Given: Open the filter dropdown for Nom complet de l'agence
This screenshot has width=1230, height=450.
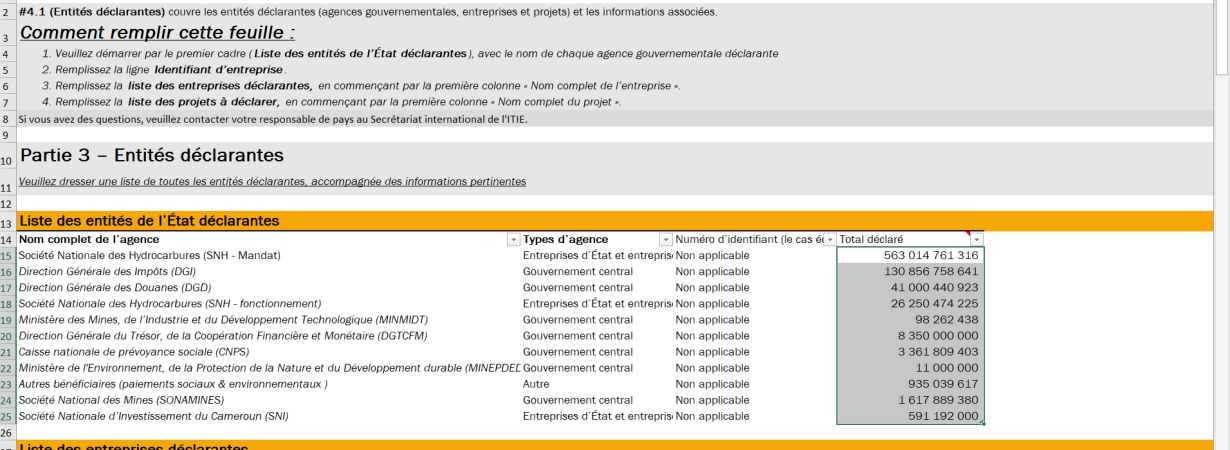Looking at the screenshot, I should coord(514,240).
